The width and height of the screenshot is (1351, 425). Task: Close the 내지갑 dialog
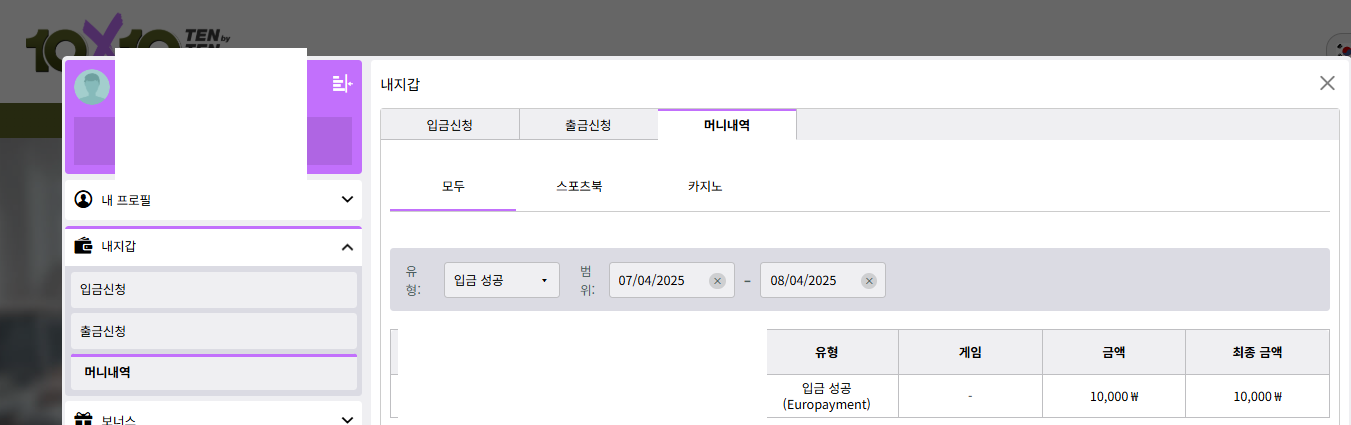tap(1327, 83)
